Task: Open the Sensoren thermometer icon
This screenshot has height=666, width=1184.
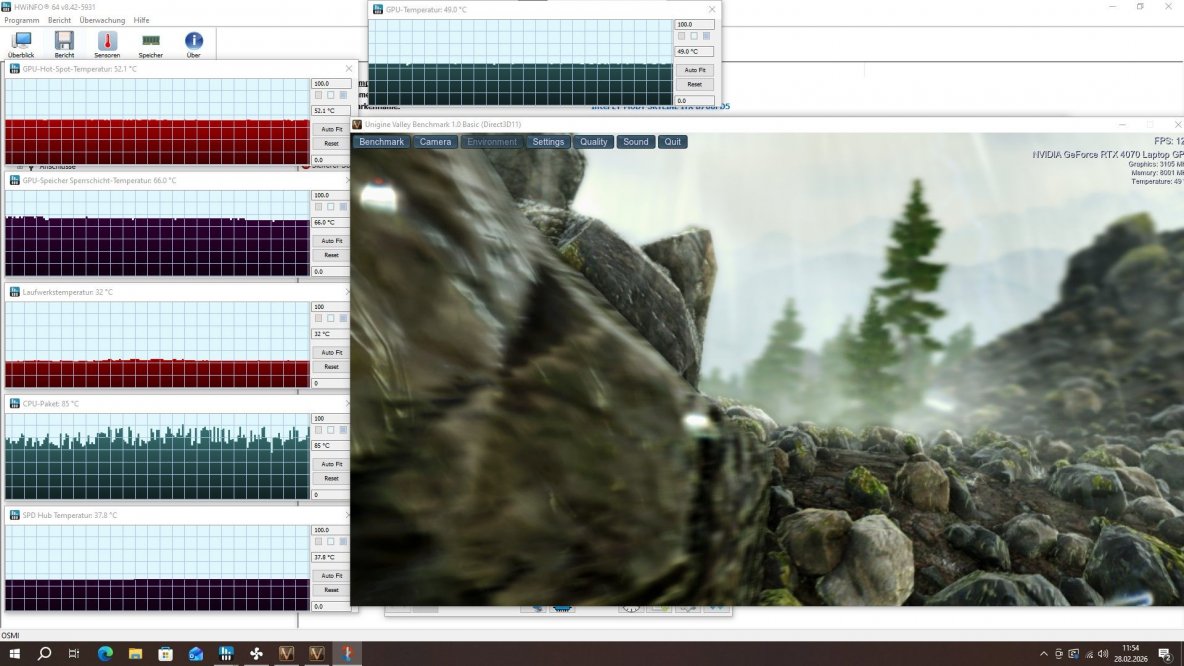Action: 107,44
